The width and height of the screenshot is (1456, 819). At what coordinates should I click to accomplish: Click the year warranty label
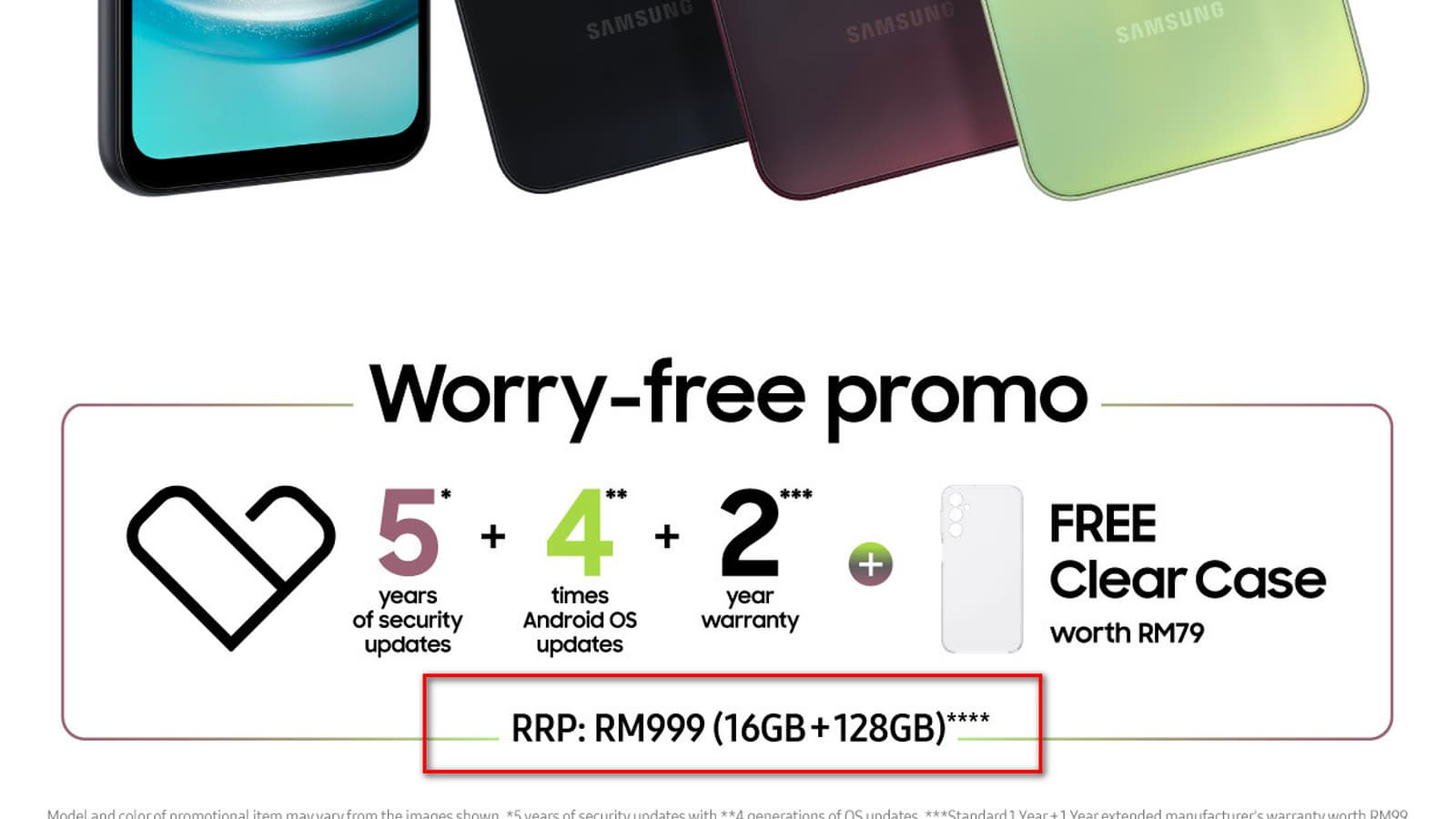750,609
